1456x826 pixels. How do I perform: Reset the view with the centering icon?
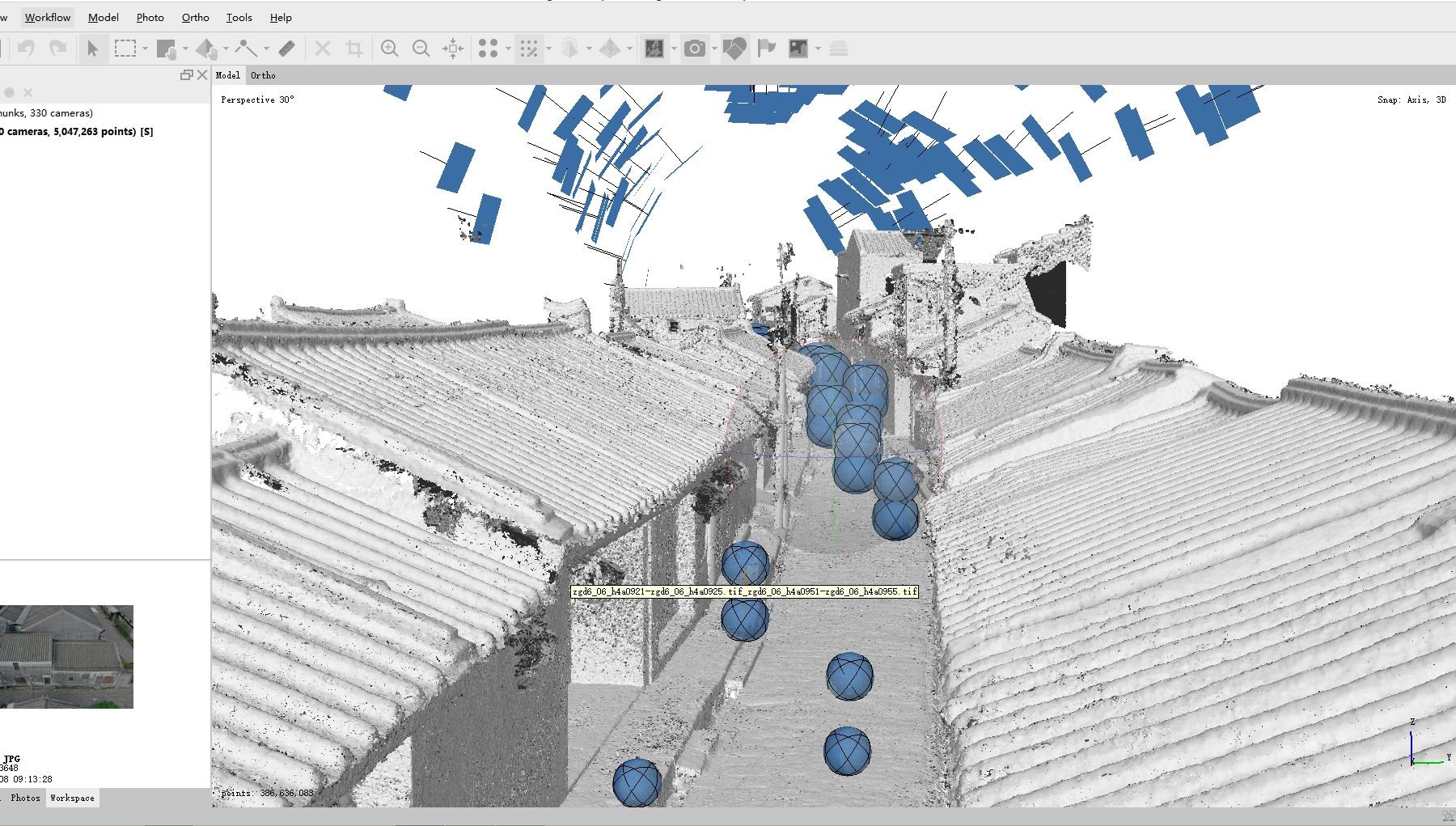click(452, 49)
